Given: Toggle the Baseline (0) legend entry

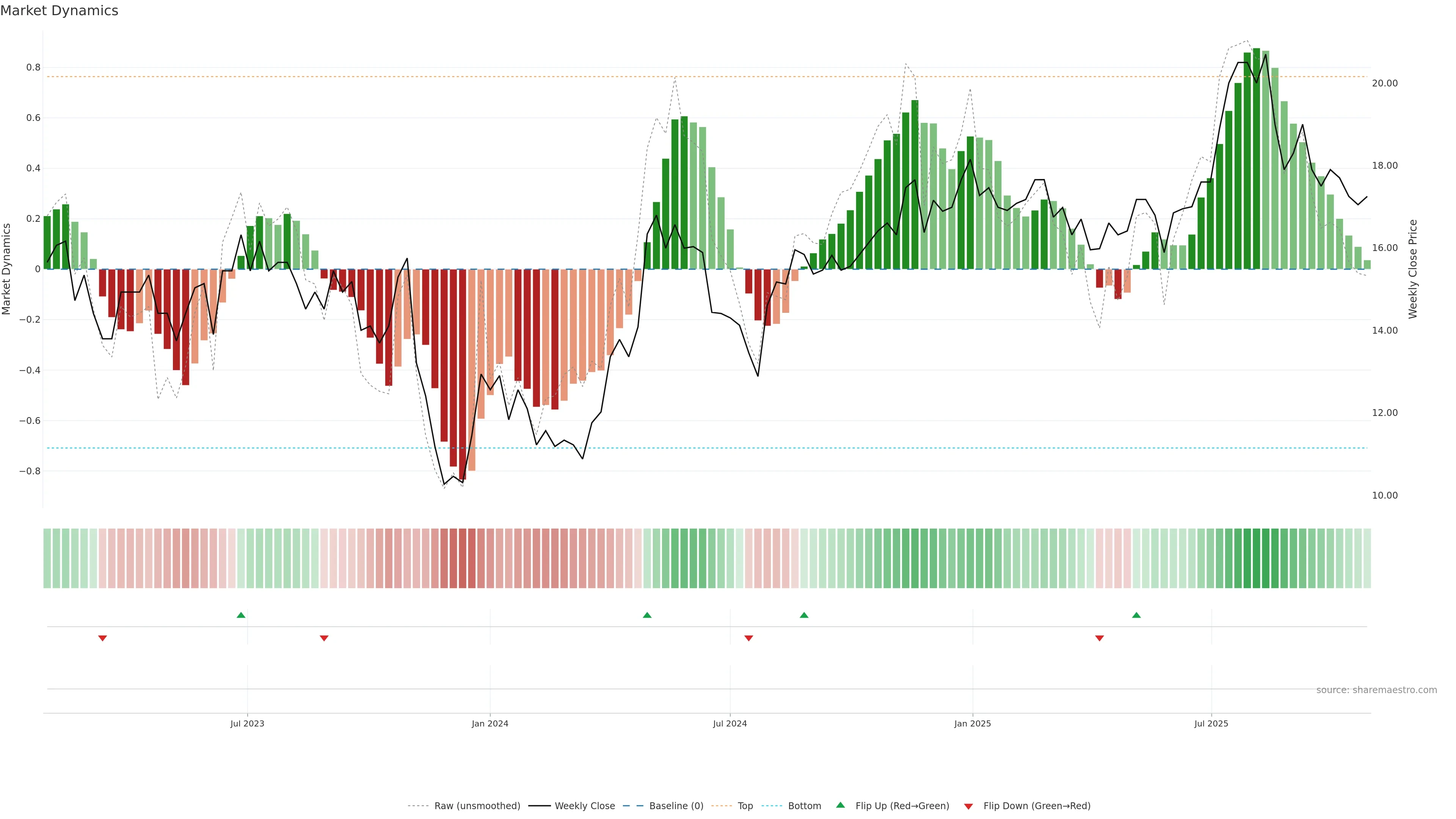Looking at the screenshot, I should click(676, 806).
